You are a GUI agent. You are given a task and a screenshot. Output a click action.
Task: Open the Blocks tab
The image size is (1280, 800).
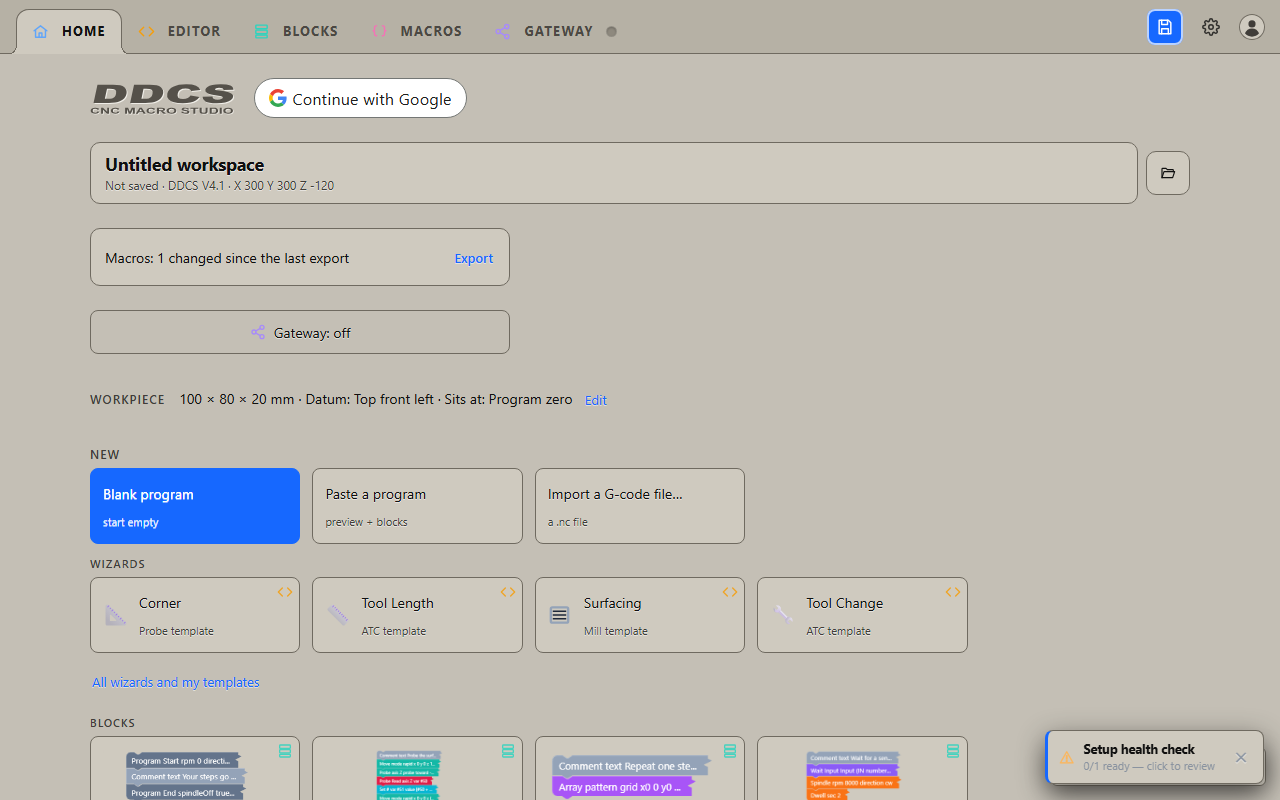pos(296,31)
